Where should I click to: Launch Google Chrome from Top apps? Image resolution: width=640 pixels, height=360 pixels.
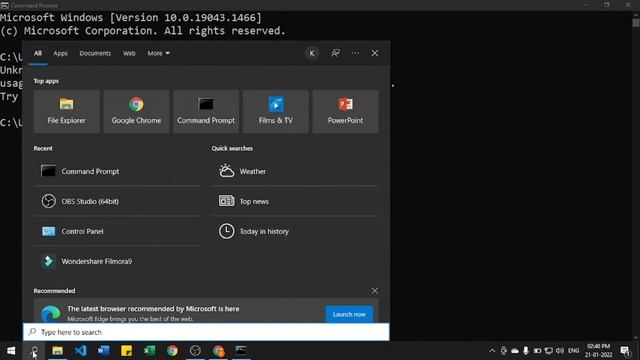(136, 111)
